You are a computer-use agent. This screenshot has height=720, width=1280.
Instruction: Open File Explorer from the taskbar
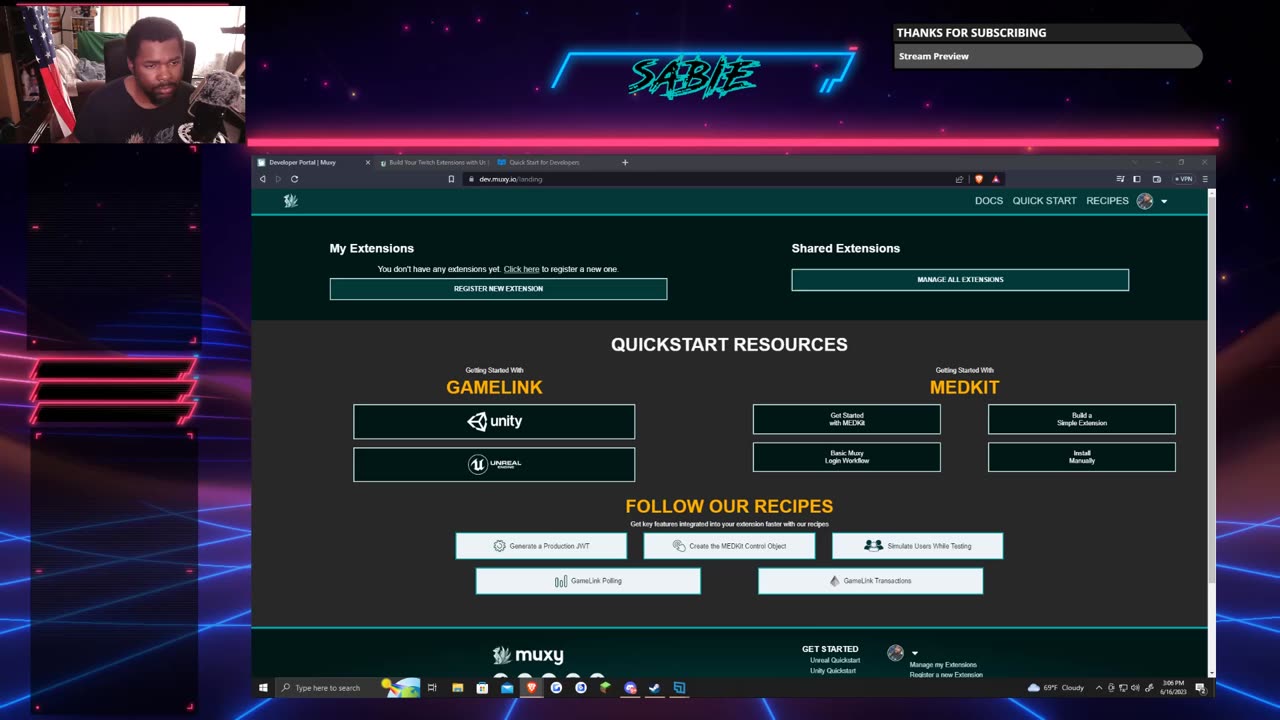[457, 688]
